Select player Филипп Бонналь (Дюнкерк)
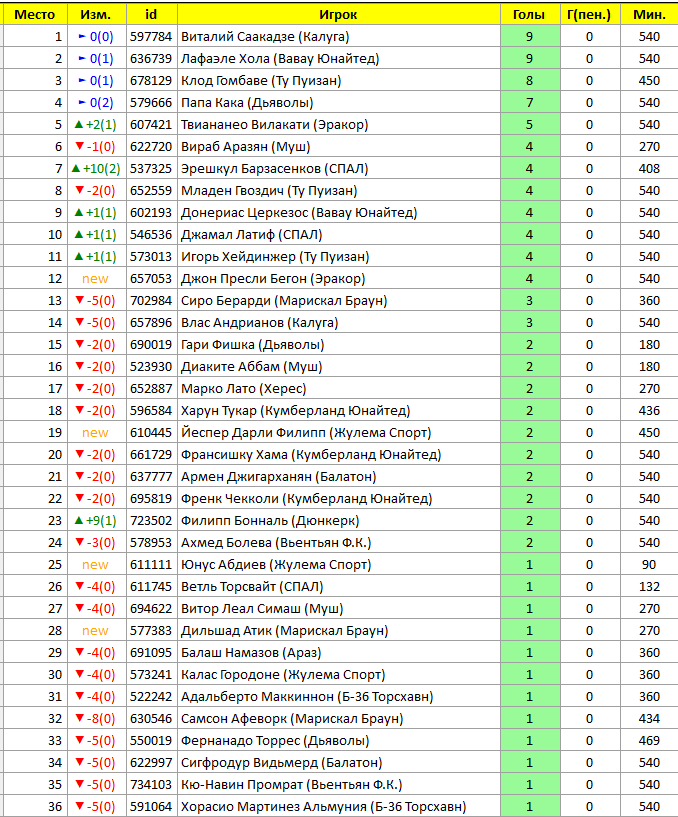The image size is (678, 817). click(270, 521)
